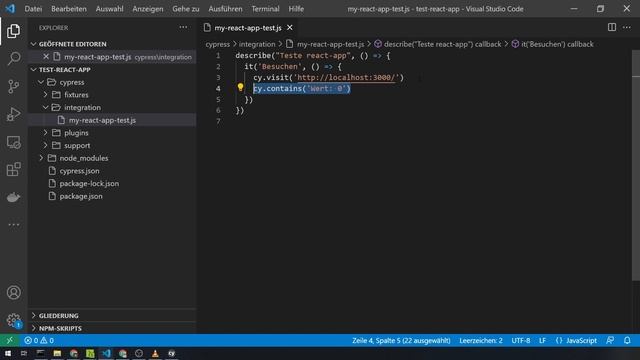Screen dimensions: 640x360
Task: Expand the node_modules folder
Action: click(41, 158)
